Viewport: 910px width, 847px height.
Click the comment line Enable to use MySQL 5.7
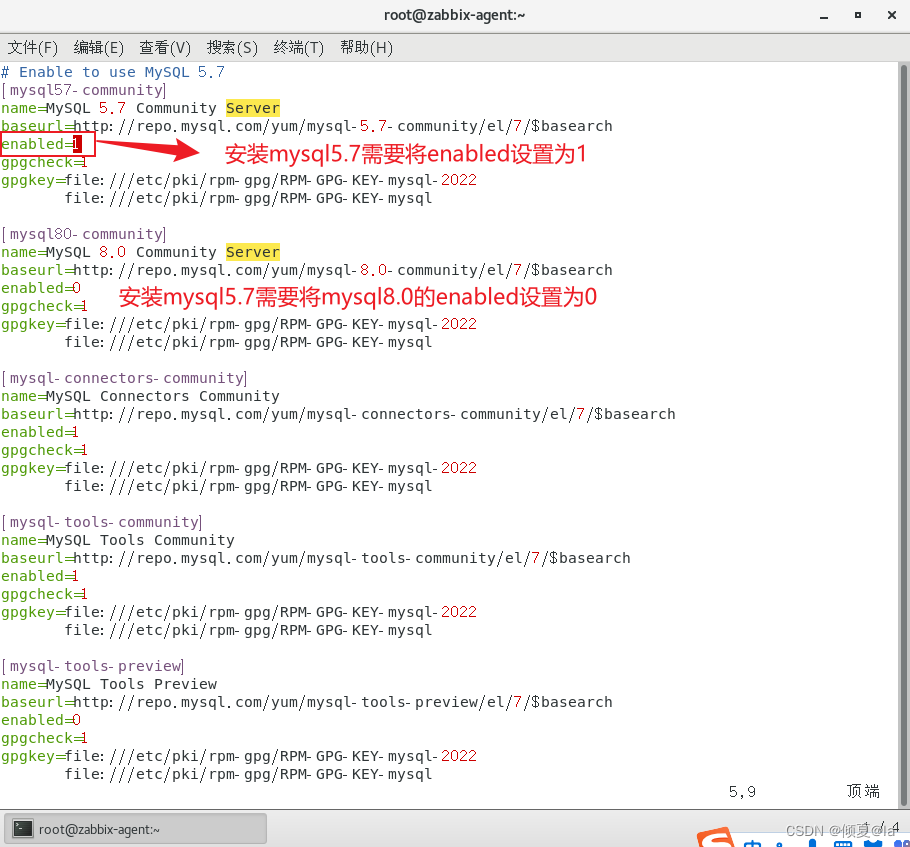click(113, 72)
